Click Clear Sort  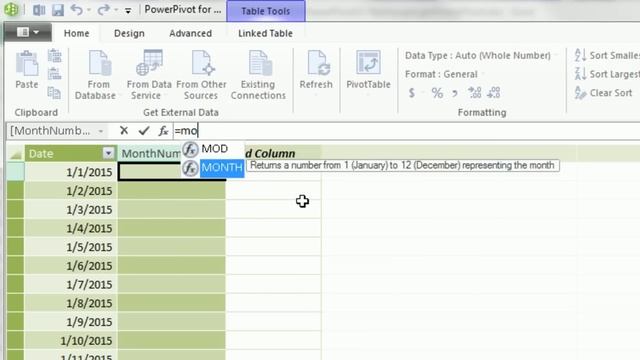click(603, 93)
